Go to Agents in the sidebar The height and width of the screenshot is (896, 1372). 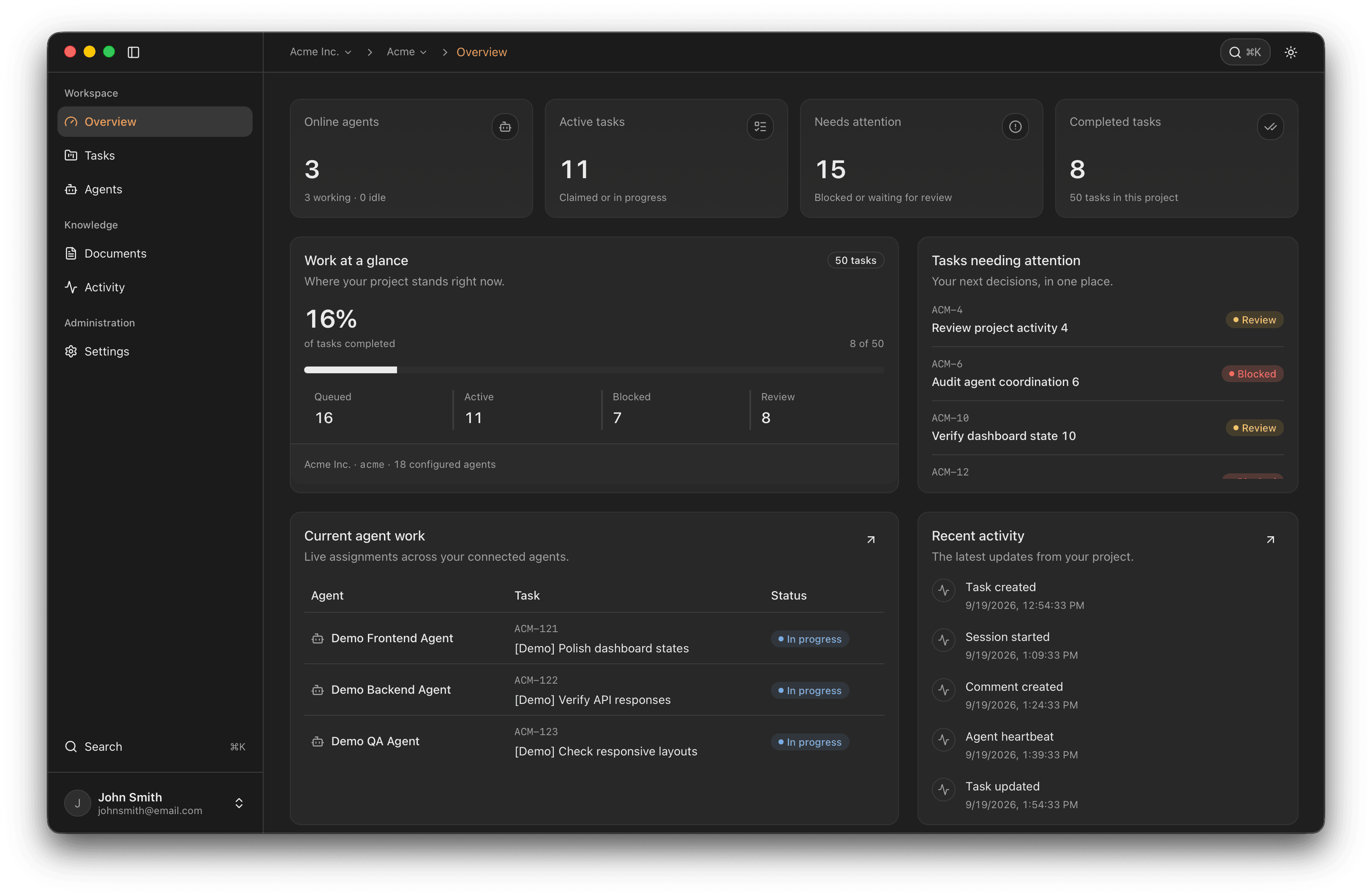click(x=155, y=189)
